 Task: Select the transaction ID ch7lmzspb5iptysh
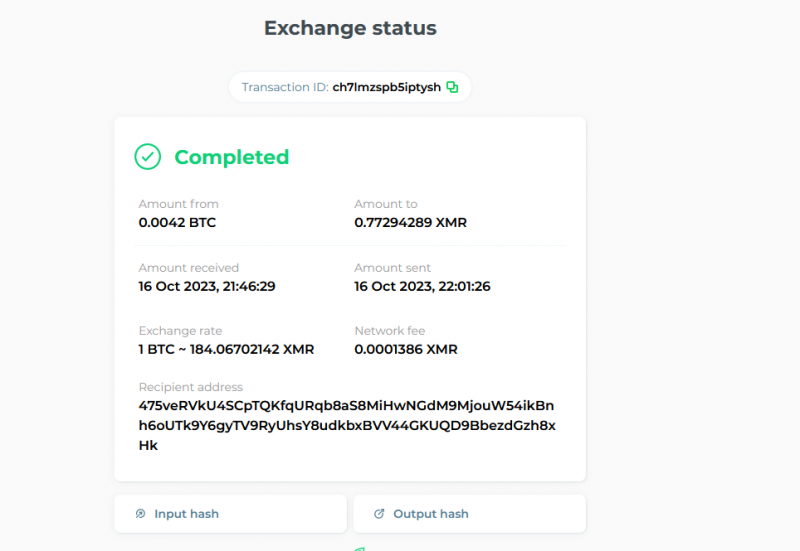point(386,87)
